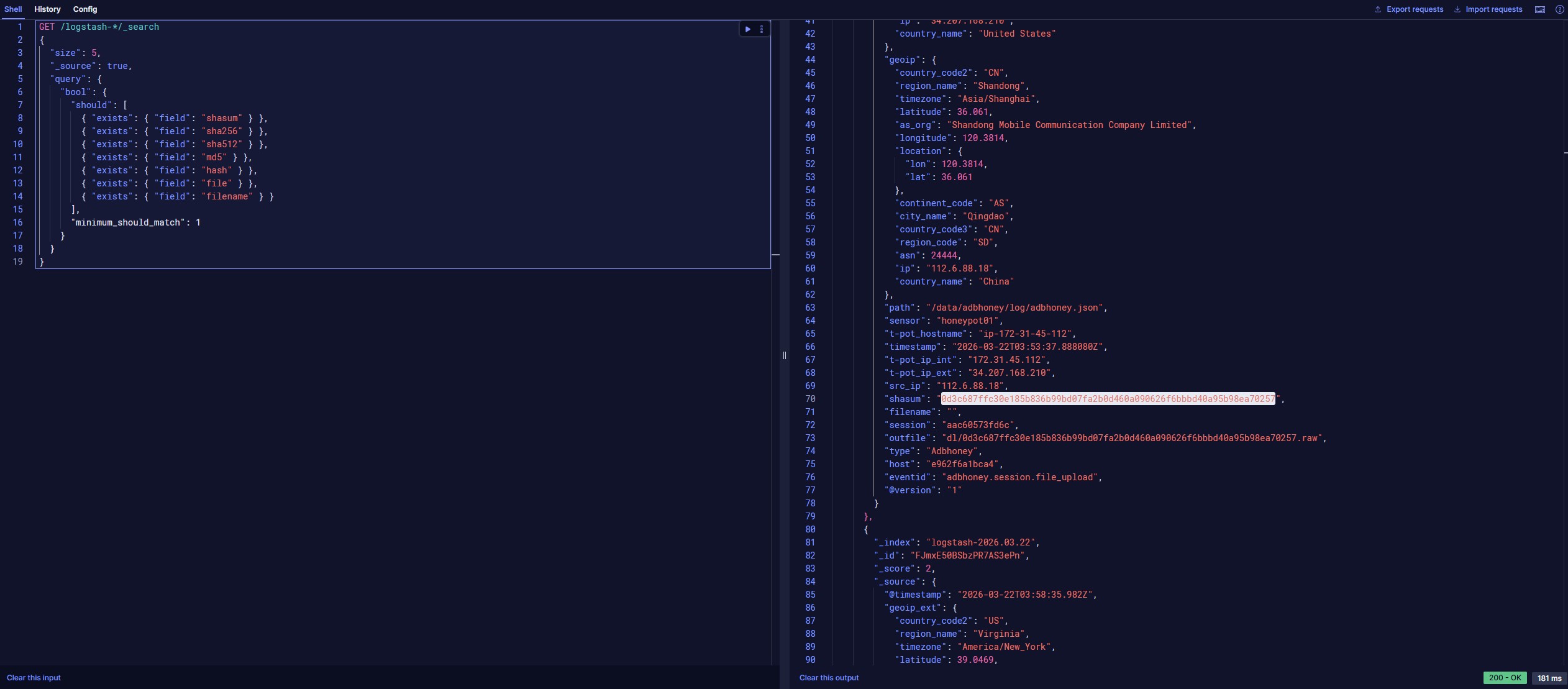Click the "host": "e962f6a1bca4" line
The image size is (1568, 689).
pyautogui.click(x=944, y=464)
